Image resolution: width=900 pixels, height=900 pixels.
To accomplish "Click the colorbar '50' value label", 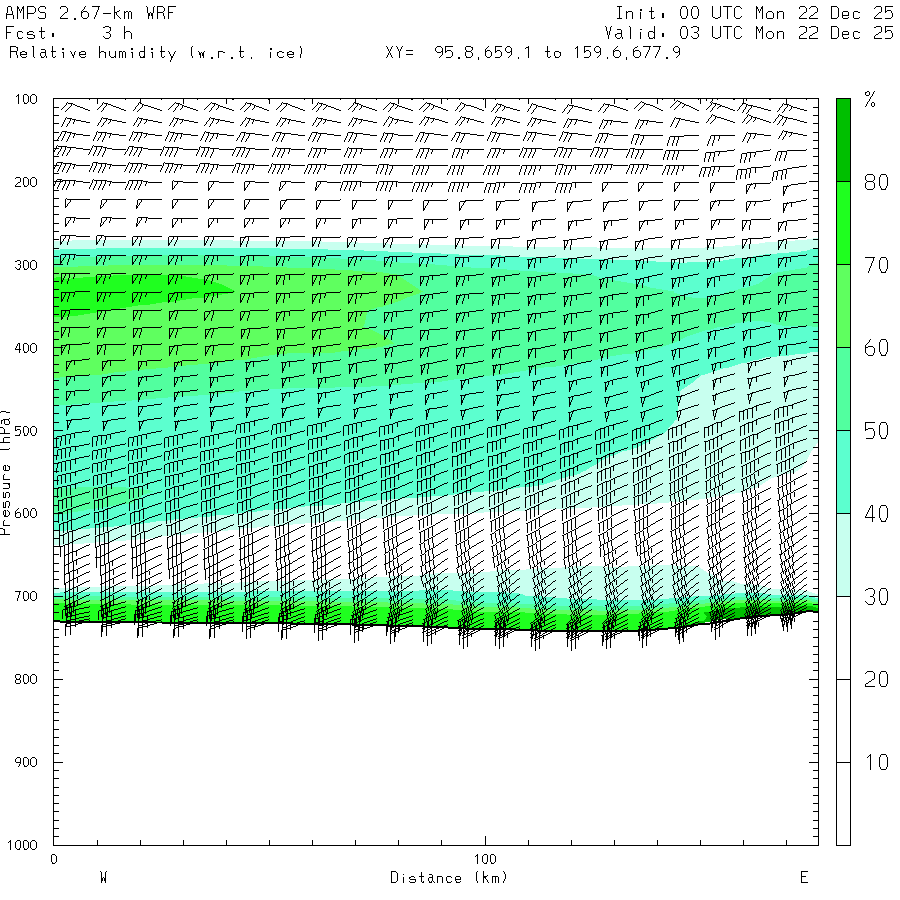I will pyautogui.click(x=876, y=431).
